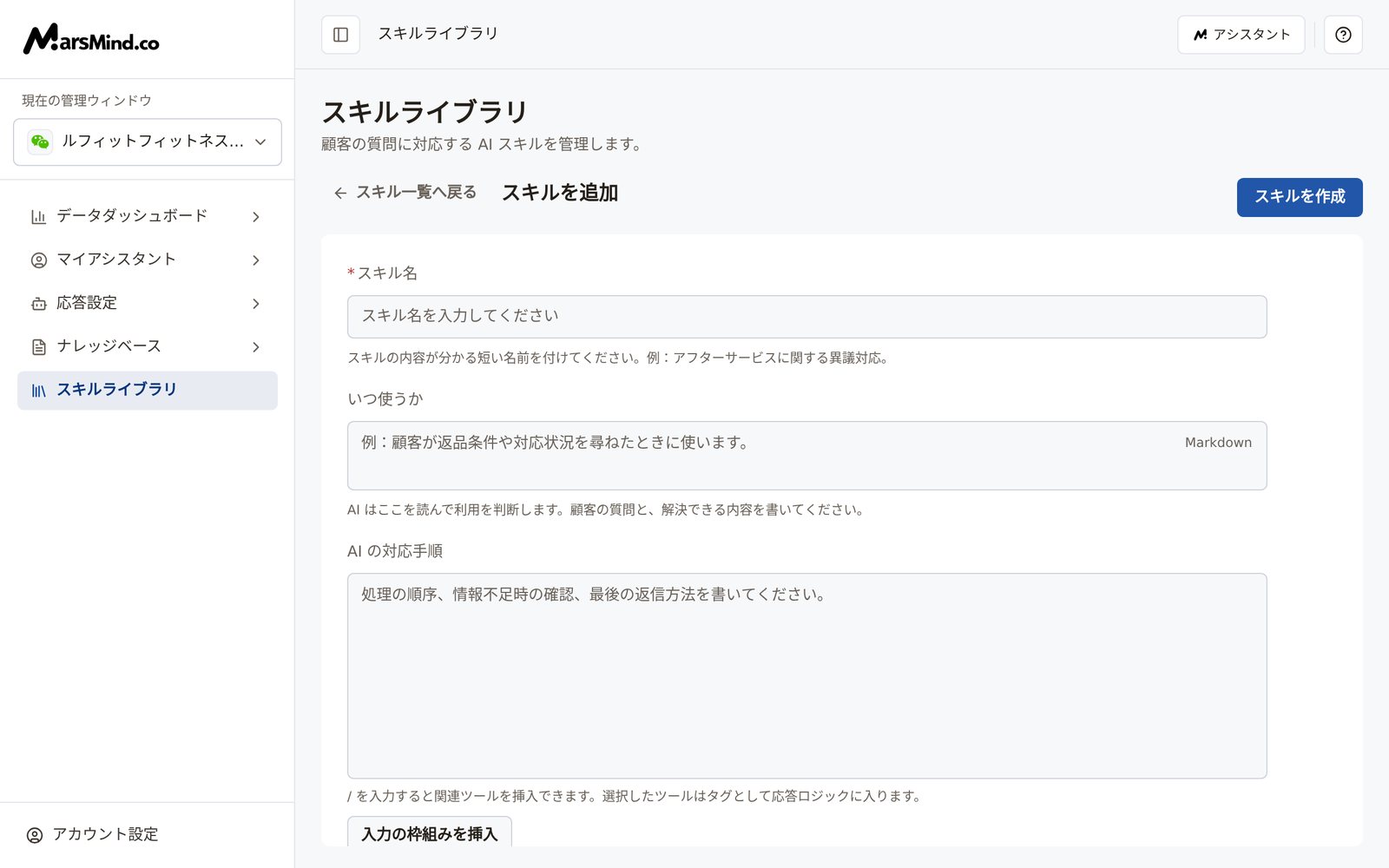
Task: Expand the データダッシュボード chevron
Action: click(256, 216)
